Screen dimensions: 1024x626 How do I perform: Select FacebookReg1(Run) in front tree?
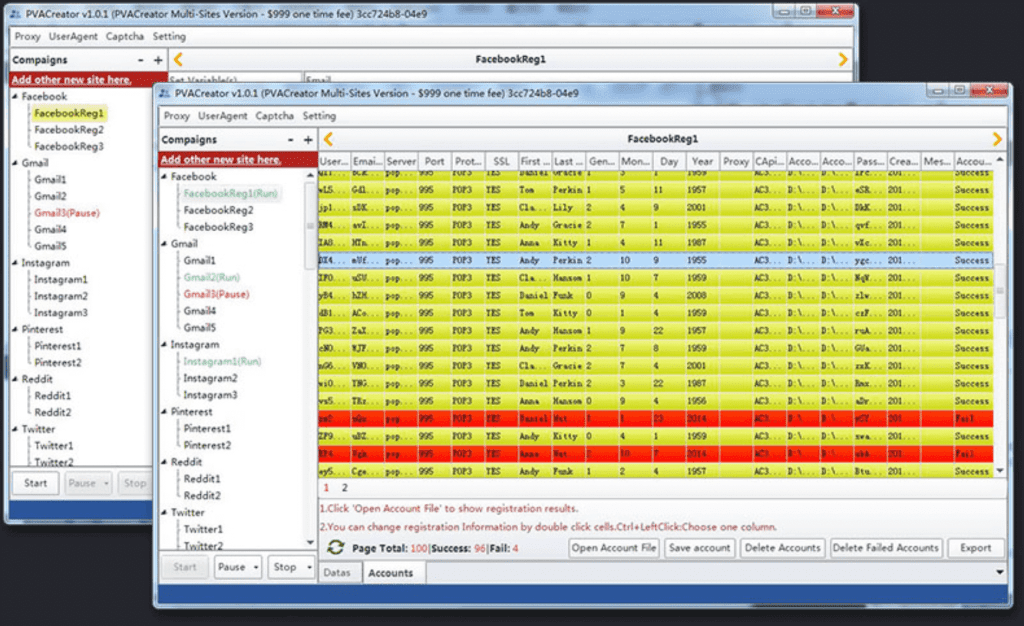[x=231, y=193]
